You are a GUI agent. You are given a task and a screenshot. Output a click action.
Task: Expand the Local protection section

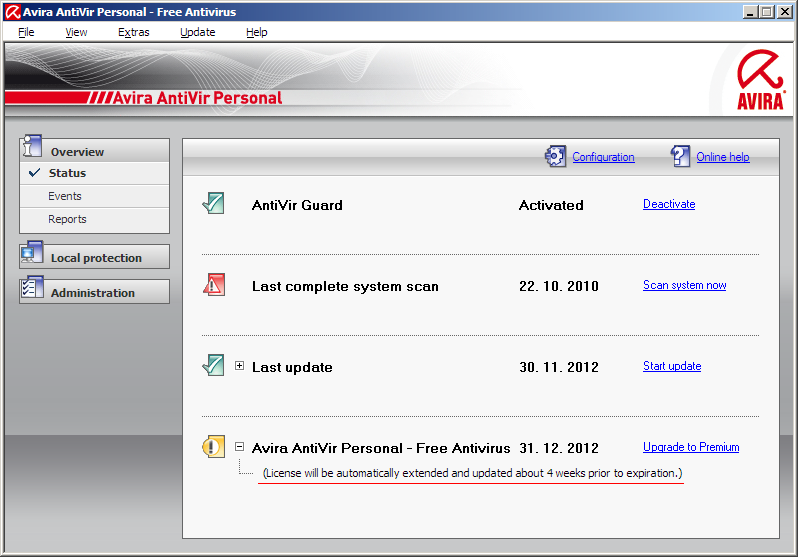(x=95, y=258)
